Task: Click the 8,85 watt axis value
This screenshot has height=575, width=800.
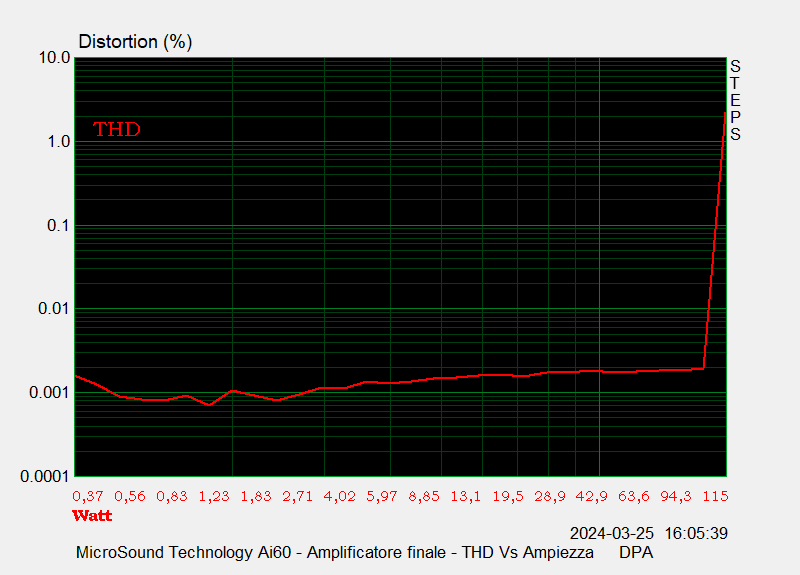Action: tap(424, 496)
